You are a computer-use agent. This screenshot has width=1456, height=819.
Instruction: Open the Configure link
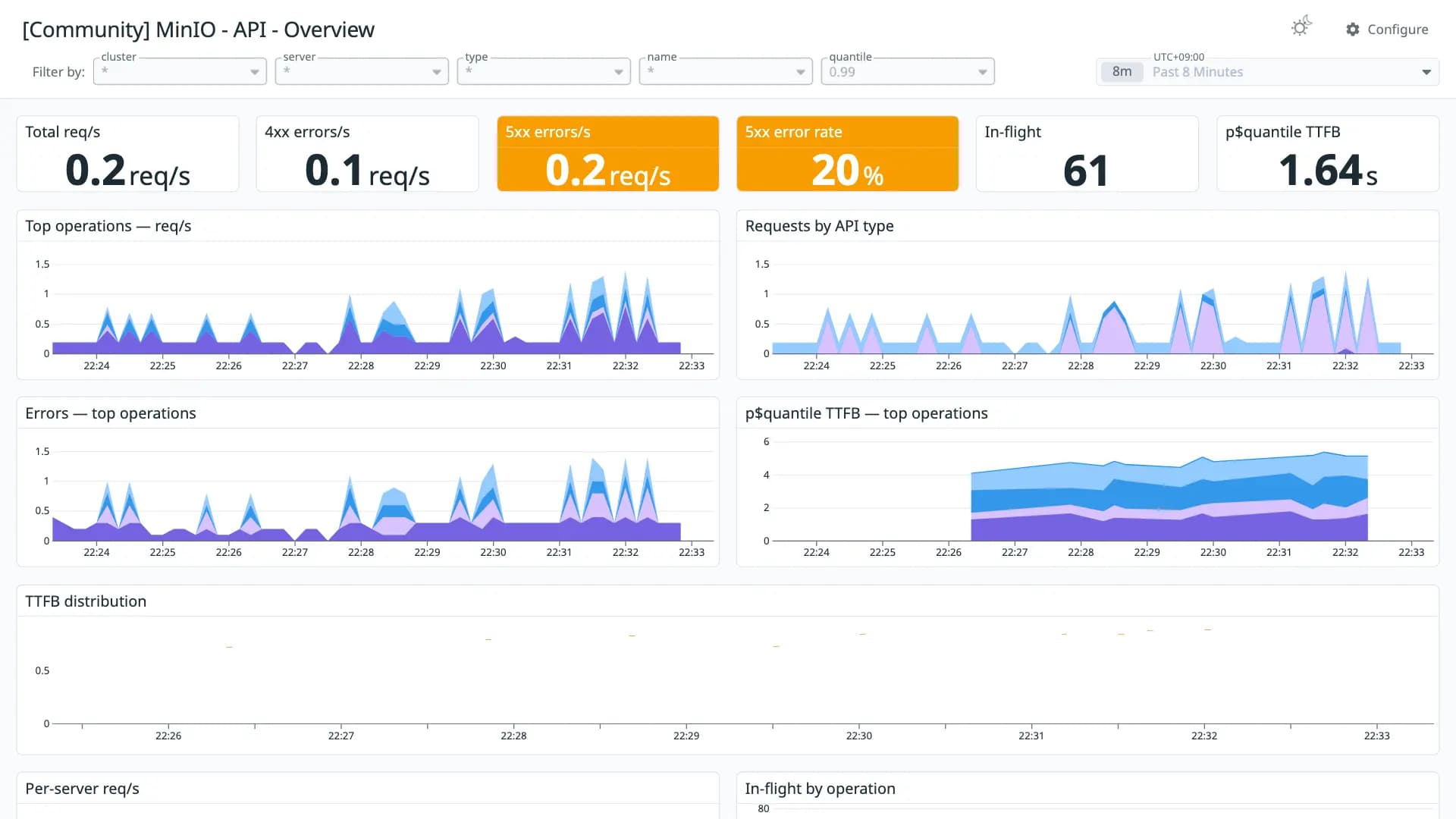(x=1387, y=30)
